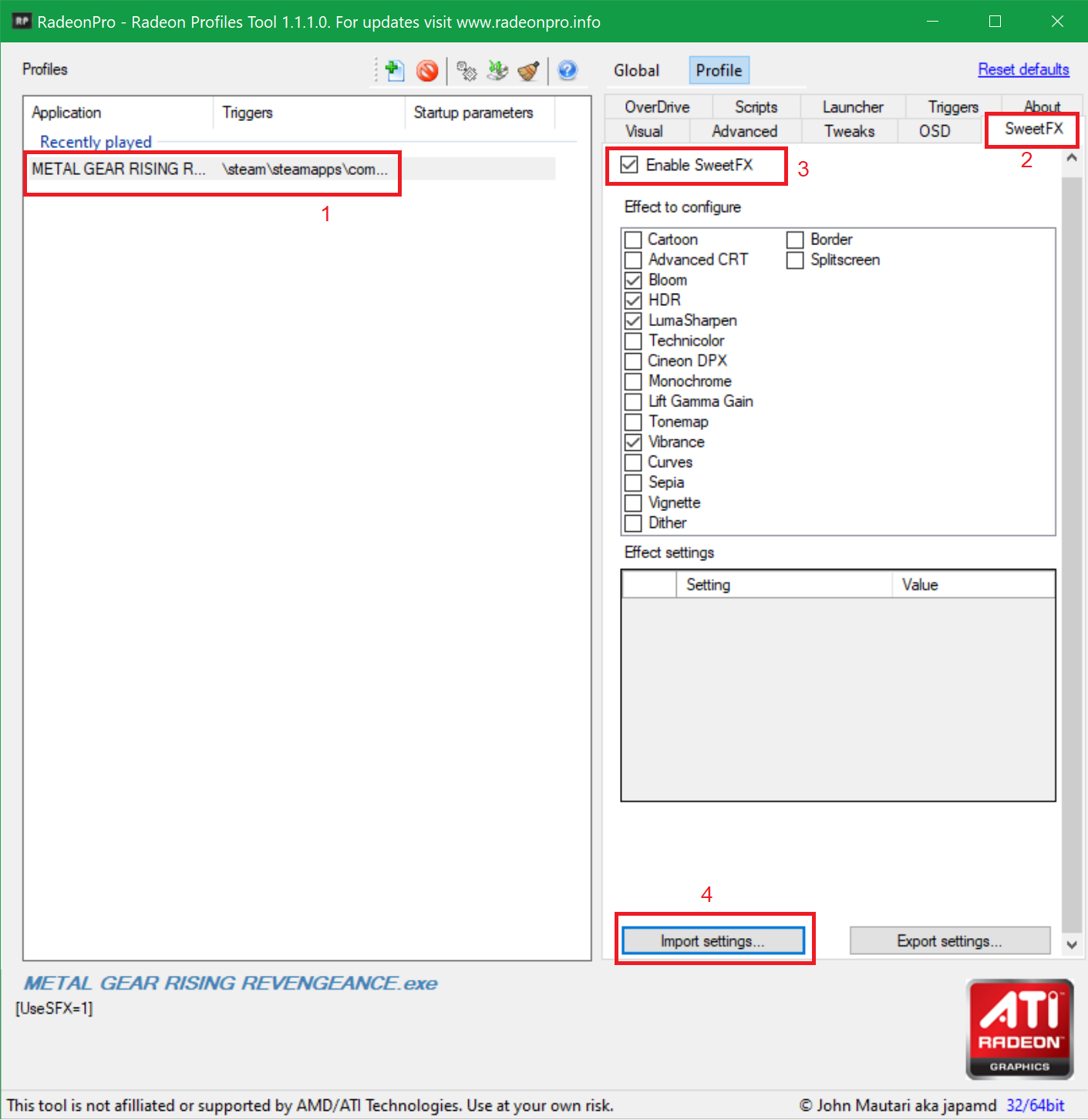Click the METAL GEAR RISING REVENGEANCE.exe heading
This screenshot has height=1120, width=1088.
point(231,984)
